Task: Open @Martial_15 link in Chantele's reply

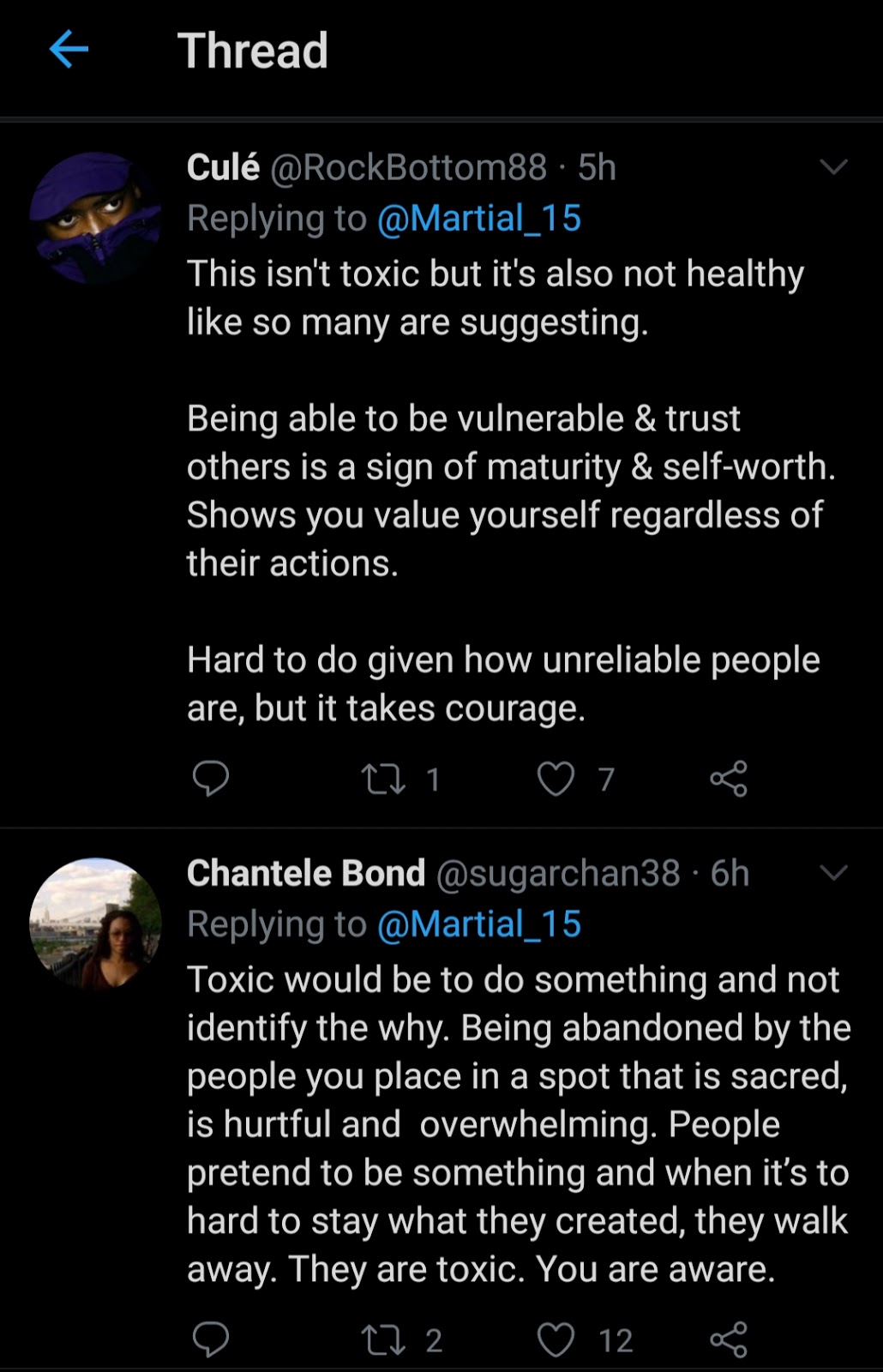Action: point(479,924)
